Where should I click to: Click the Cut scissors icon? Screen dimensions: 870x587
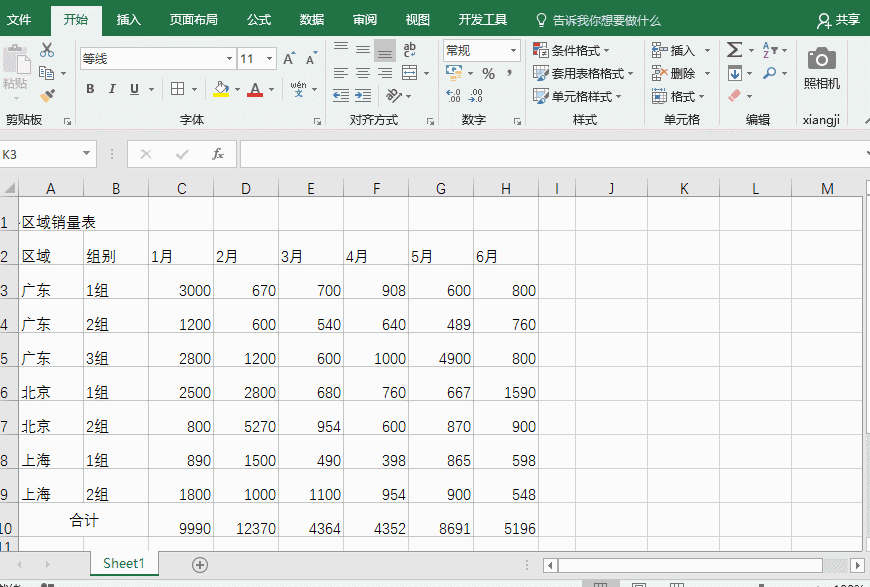(47, 50)
